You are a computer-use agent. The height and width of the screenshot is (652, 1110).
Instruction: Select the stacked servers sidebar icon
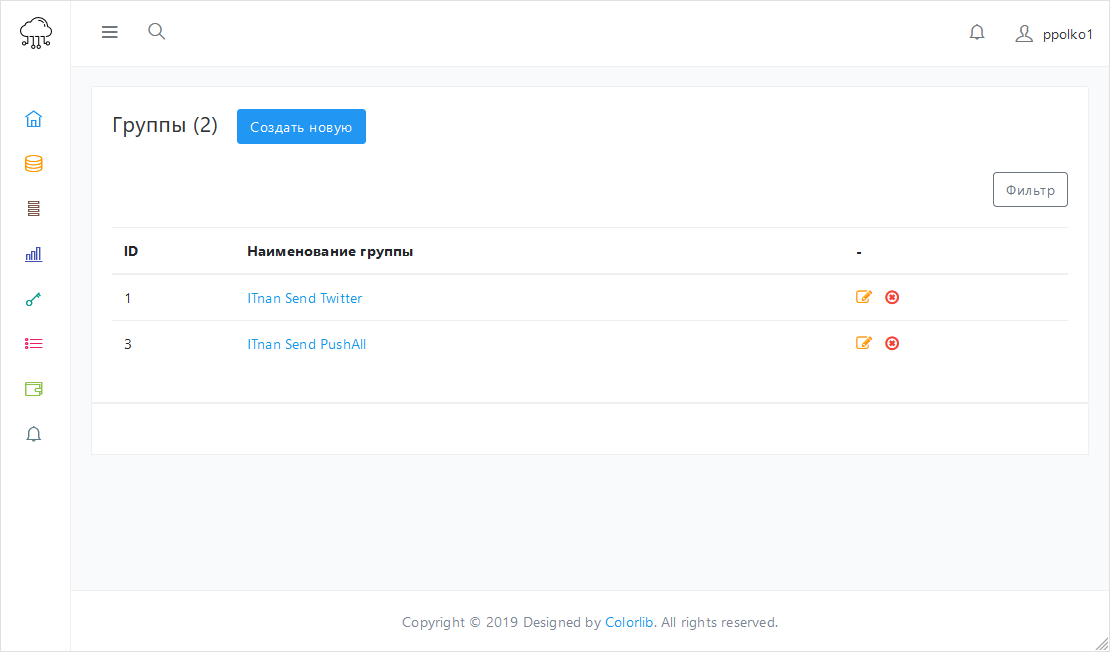tap(34, 209)
